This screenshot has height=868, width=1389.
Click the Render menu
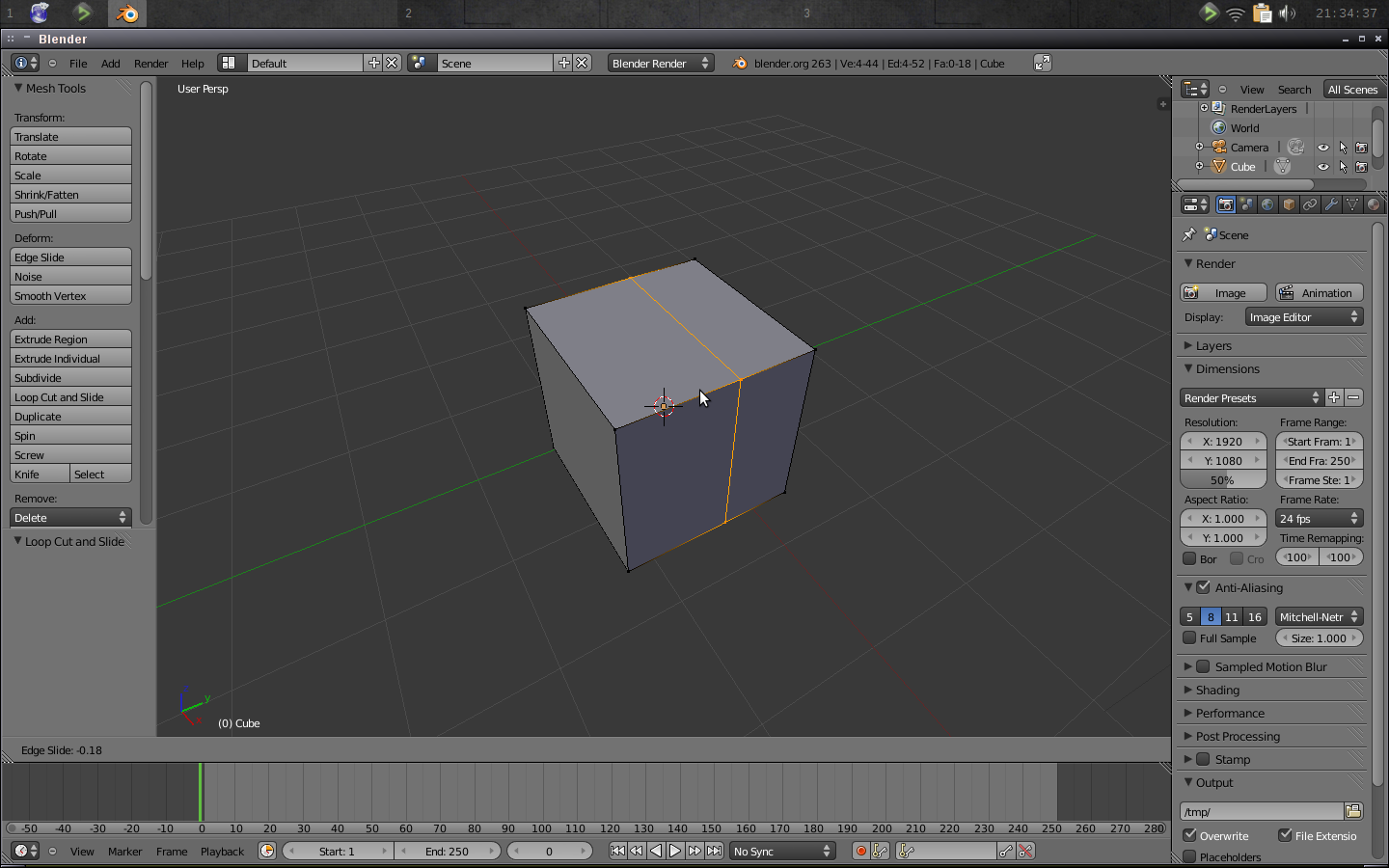150,63
